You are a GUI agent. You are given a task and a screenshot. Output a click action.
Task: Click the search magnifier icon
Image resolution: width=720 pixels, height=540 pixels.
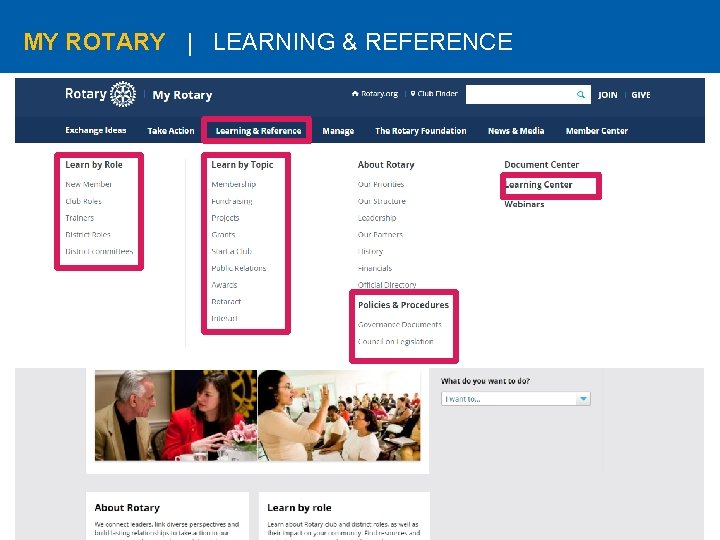(581, 95)
